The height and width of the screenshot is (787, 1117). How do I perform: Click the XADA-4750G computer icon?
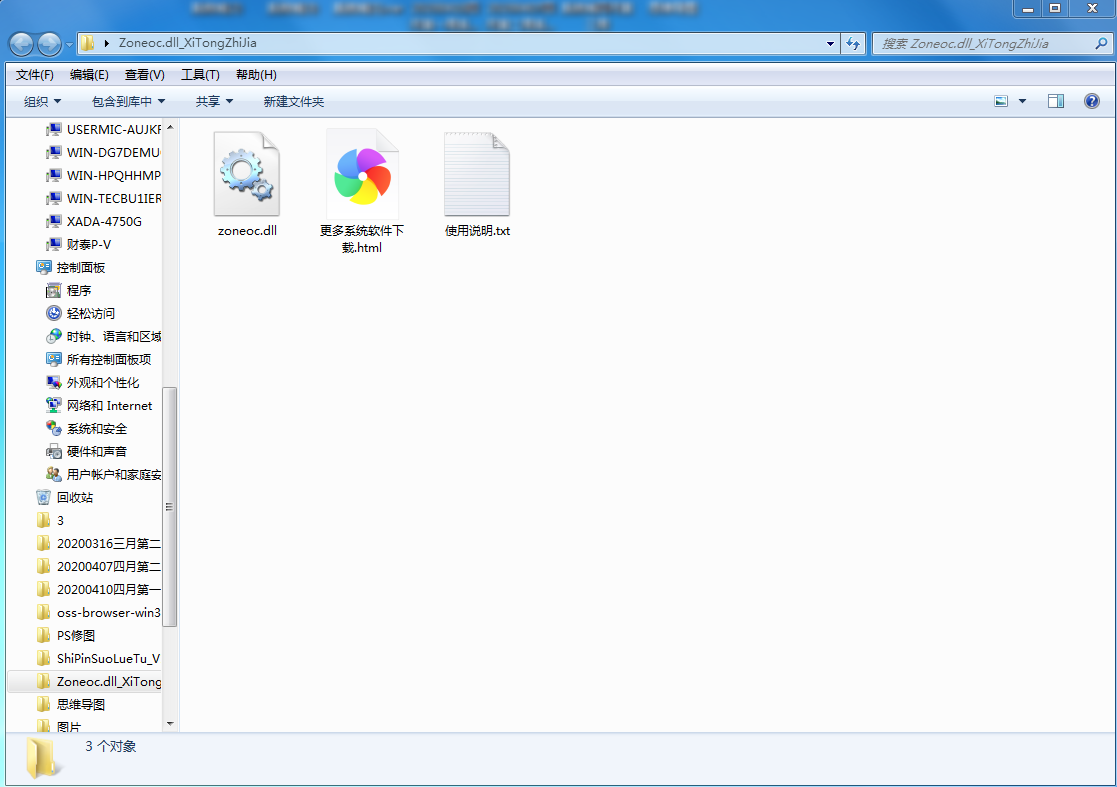[53, 221]
